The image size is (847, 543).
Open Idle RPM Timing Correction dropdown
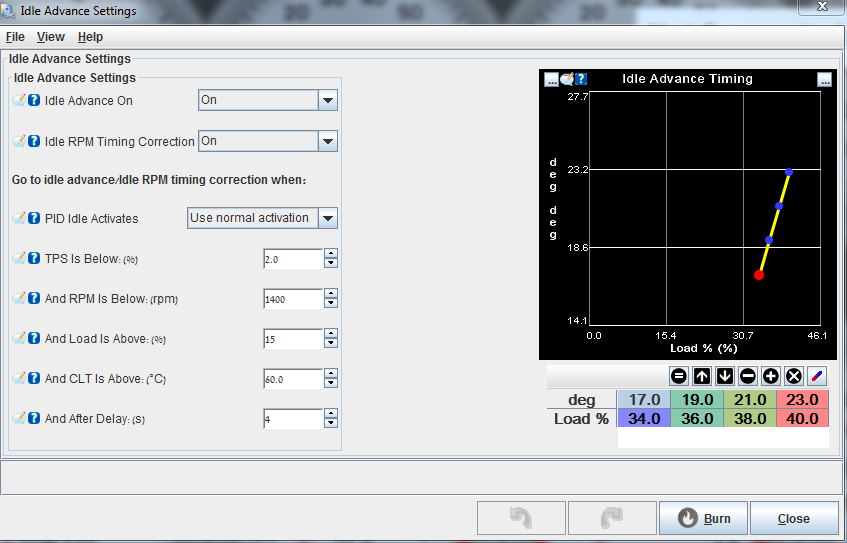[328, 141]
